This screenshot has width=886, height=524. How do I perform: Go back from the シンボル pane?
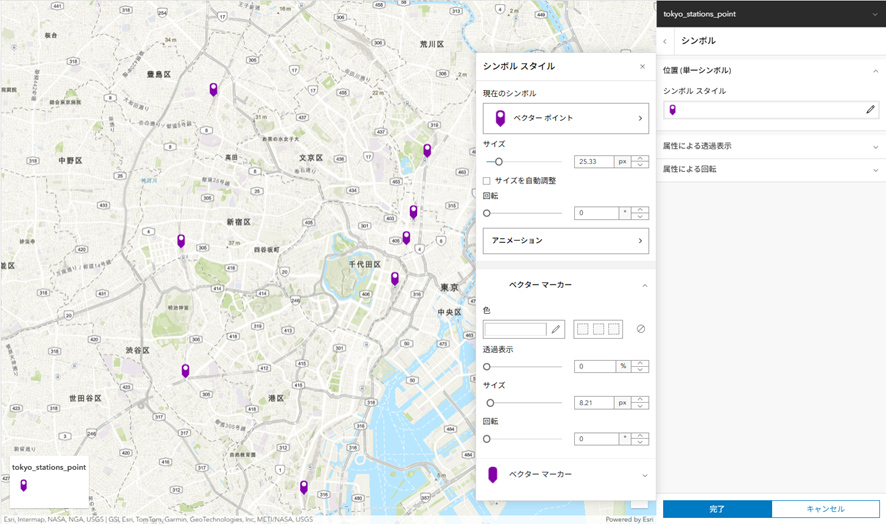665,41
